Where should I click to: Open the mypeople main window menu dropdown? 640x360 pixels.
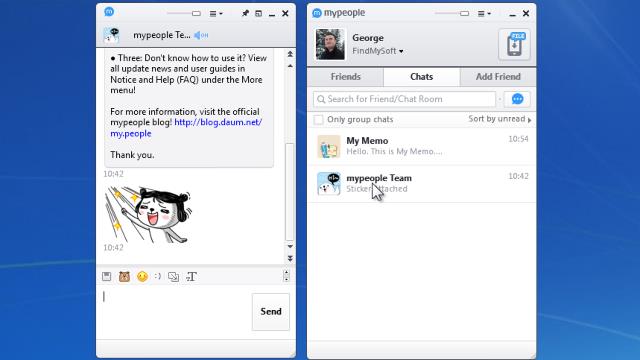click(x=484, y=13)
